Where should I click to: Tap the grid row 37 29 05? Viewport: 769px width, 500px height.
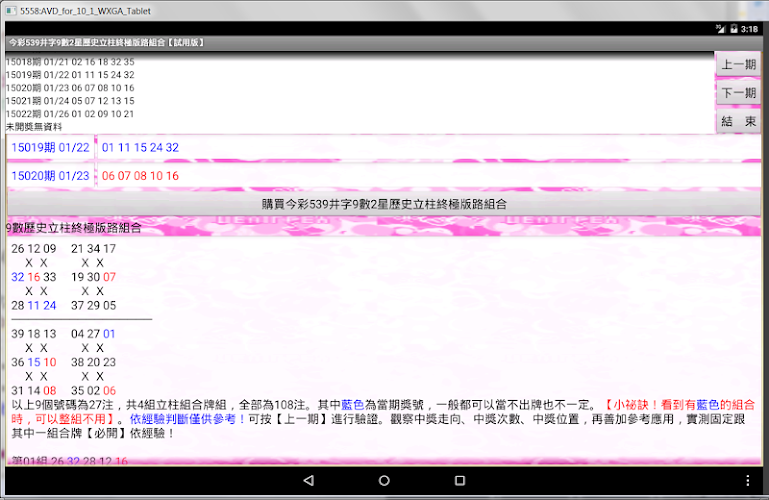(94, 305)
